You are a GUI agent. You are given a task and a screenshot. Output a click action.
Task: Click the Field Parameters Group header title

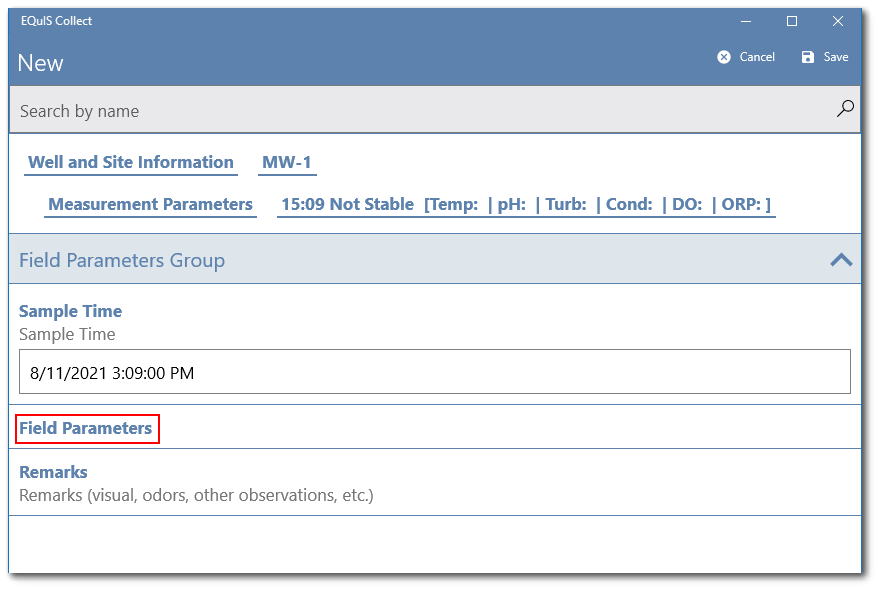122,260
